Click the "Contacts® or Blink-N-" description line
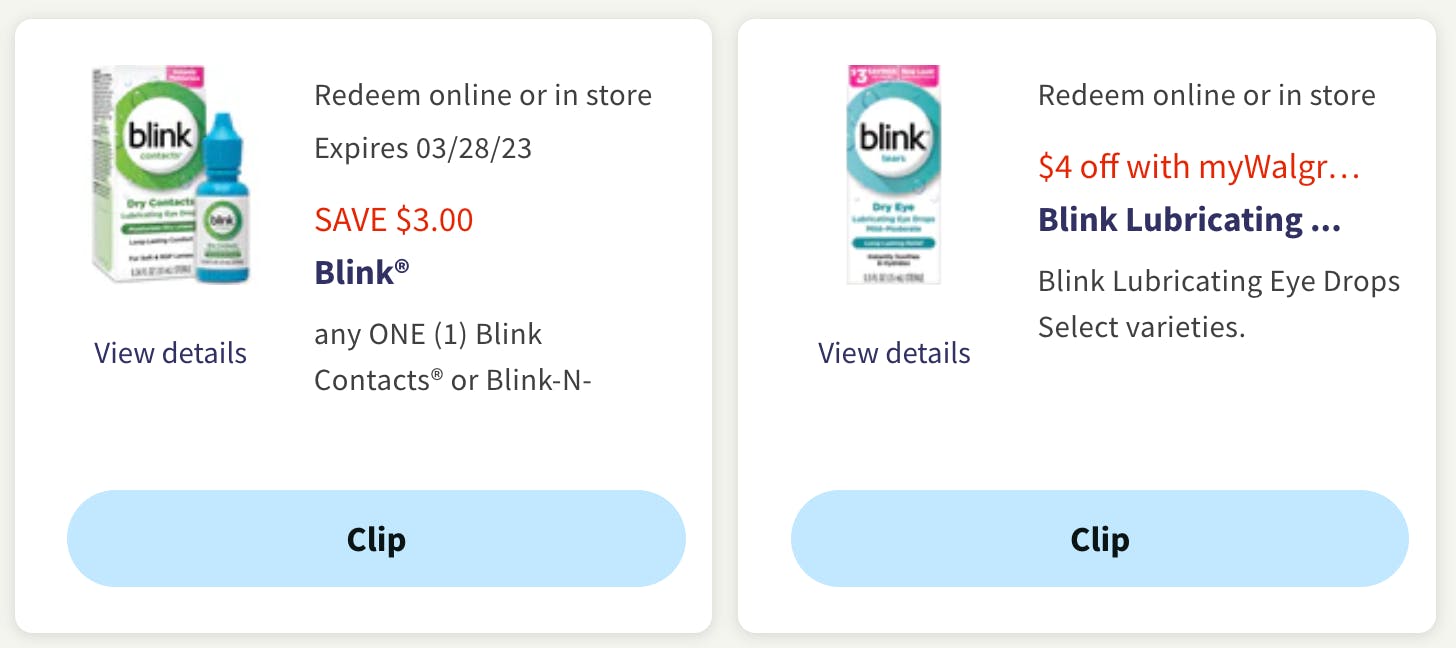The height and width of the screenshot is (648, 1456). (453, 381)
